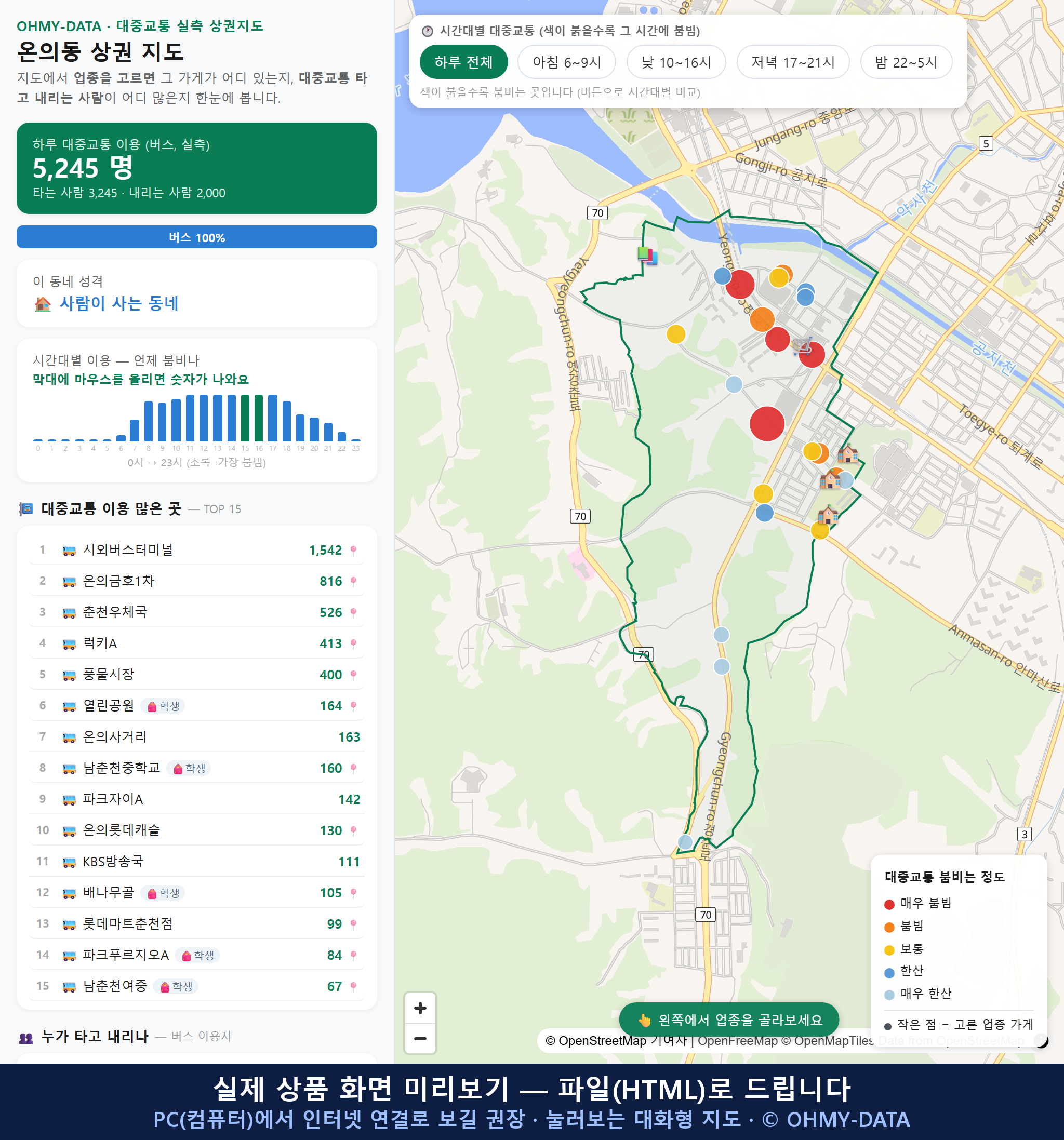Click the pin icon for 파크푸르지오A
The height and width of the screenshot is (1140, 1064).
tap(353, 955)
